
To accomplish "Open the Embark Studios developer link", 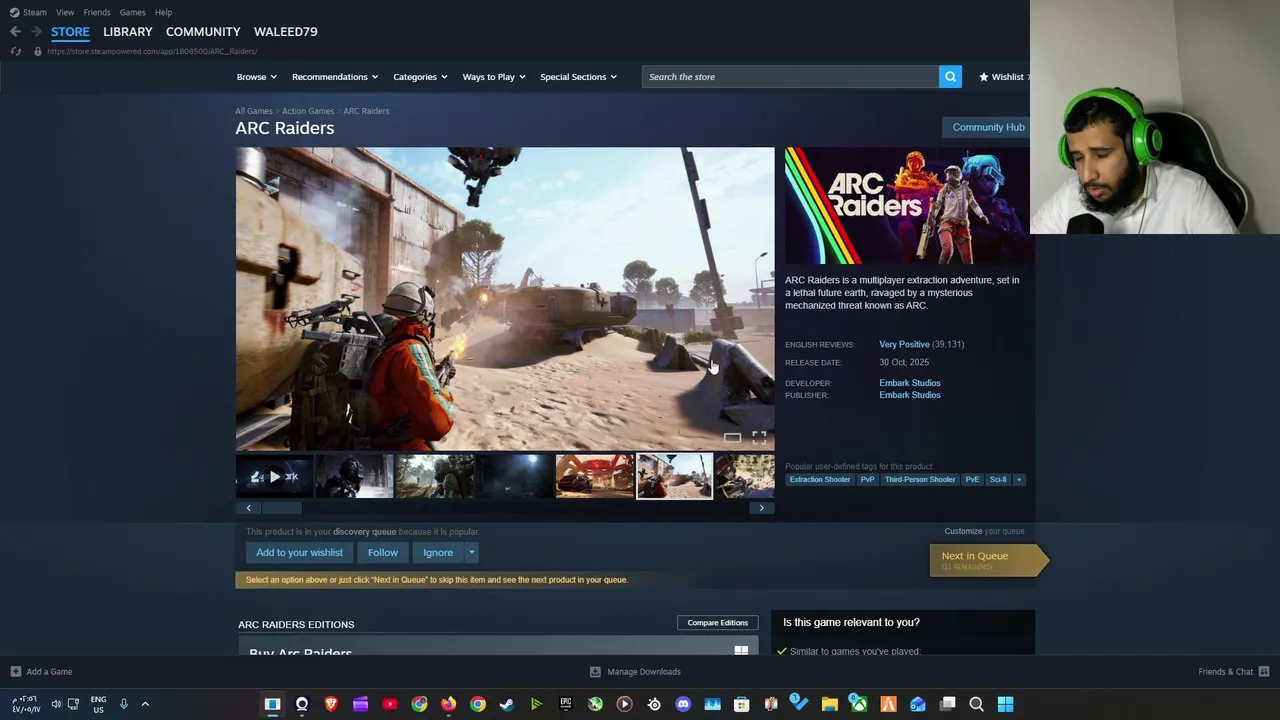I will pos(910,383).
